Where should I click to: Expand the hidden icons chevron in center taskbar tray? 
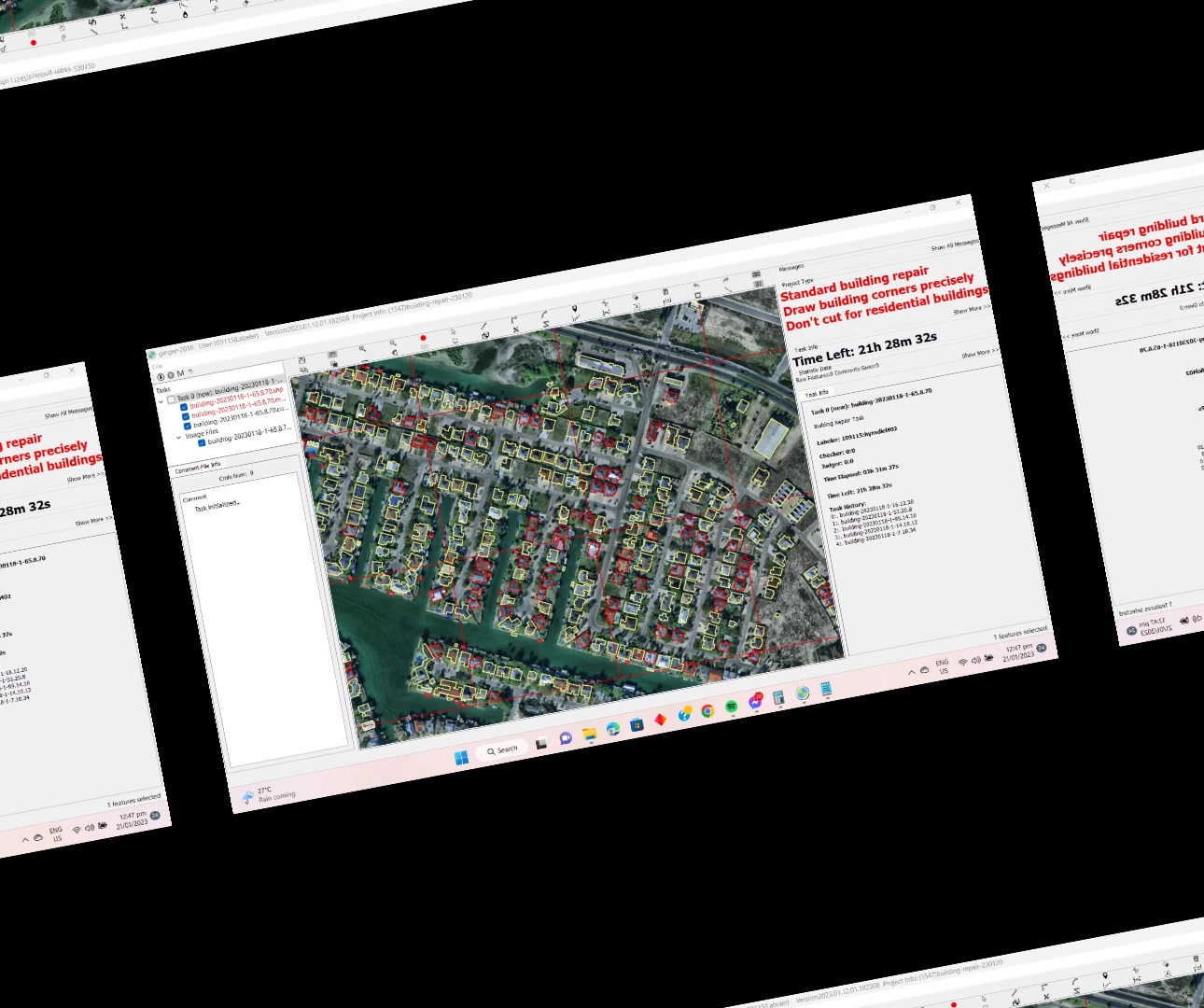(x=912, y=673)
